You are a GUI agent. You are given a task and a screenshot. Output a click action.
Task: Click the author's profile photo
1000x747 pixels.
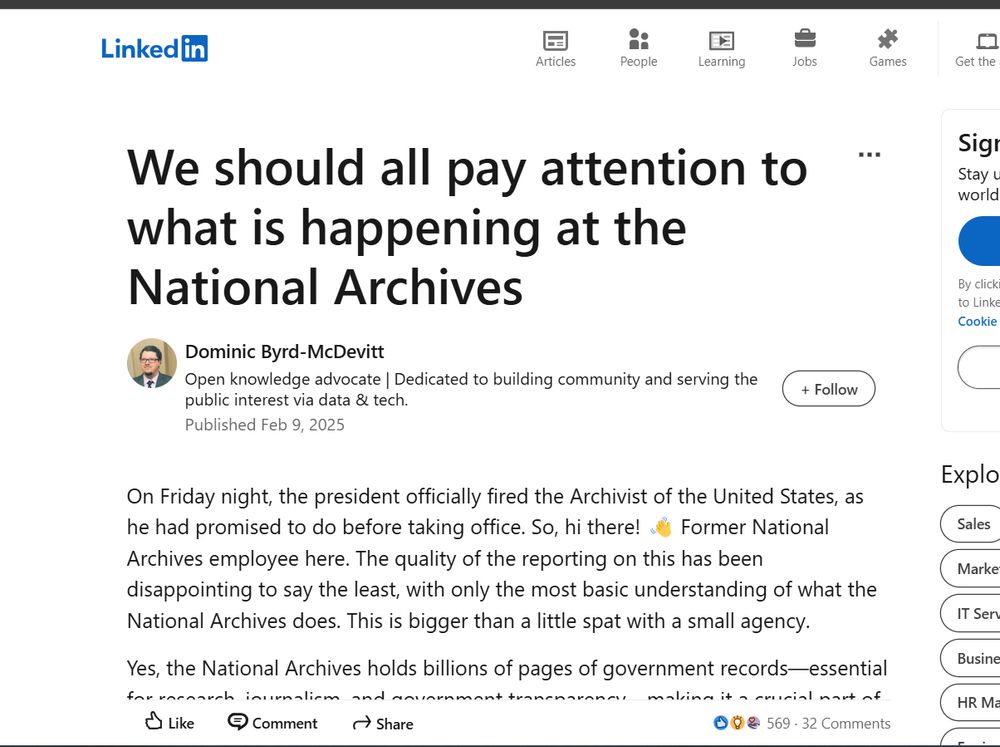point(150,363)
